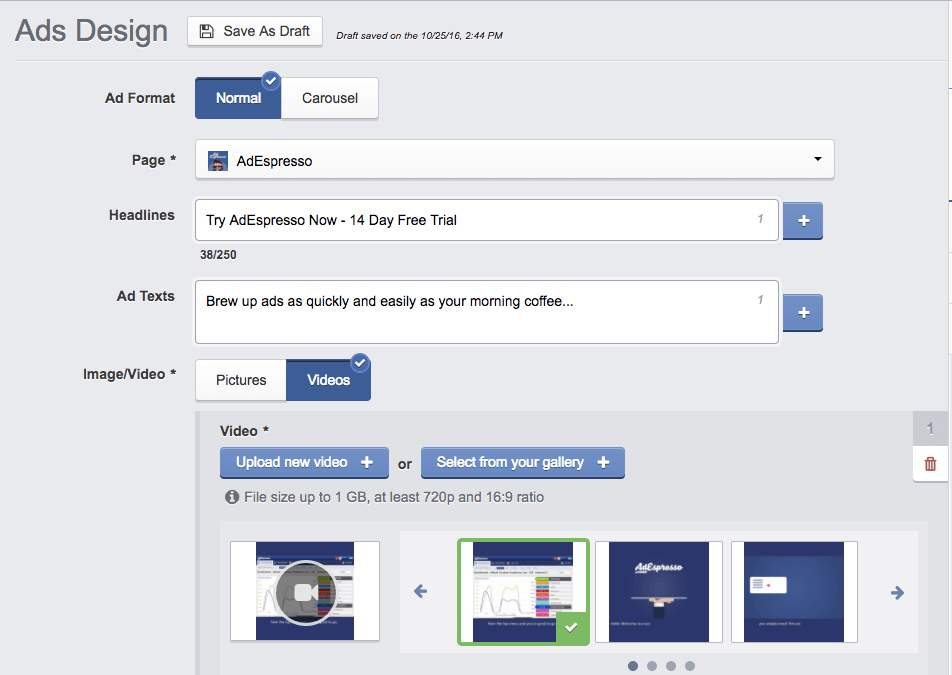Play the selected video preview thumbnail

[x=305, y=591]
